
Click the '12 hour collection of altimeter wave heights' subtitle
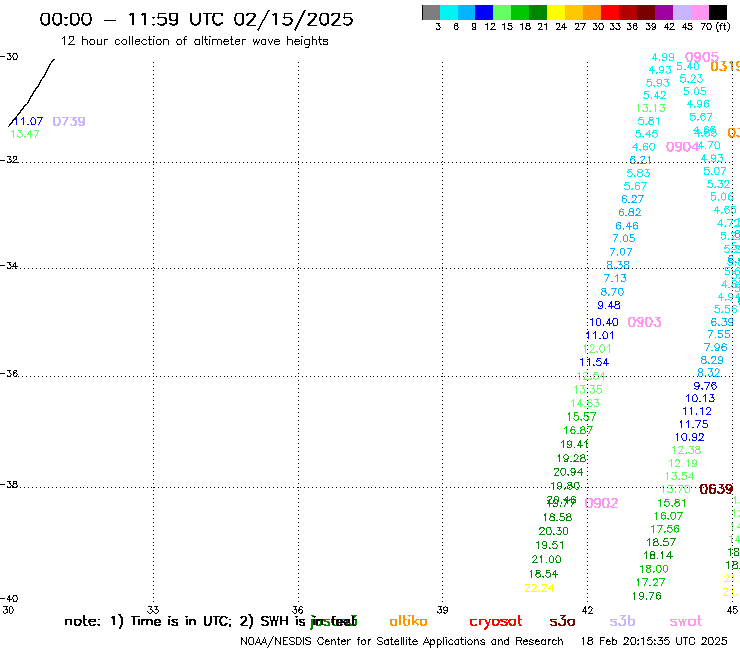194,41
